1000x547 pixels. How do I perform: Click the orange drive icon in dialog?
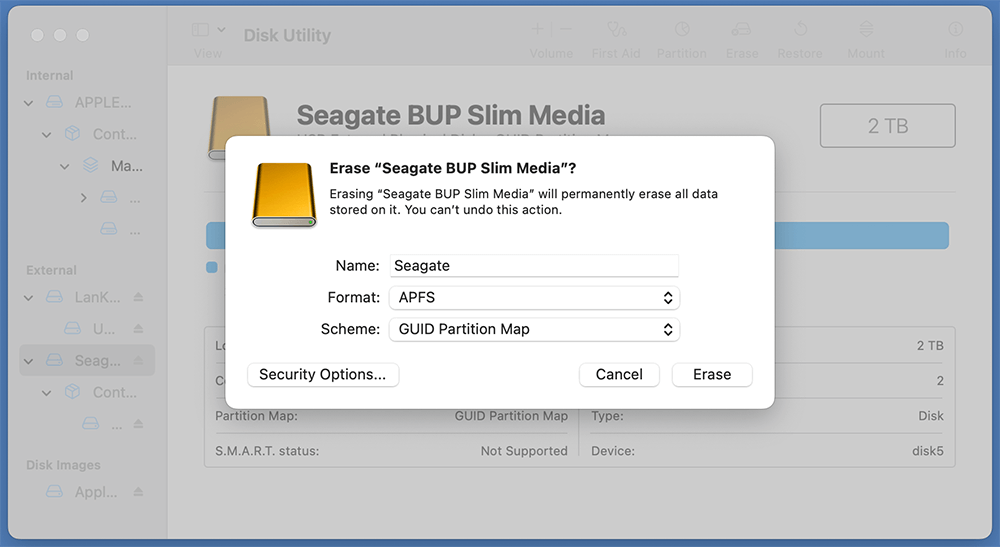[x=284, y=195]
